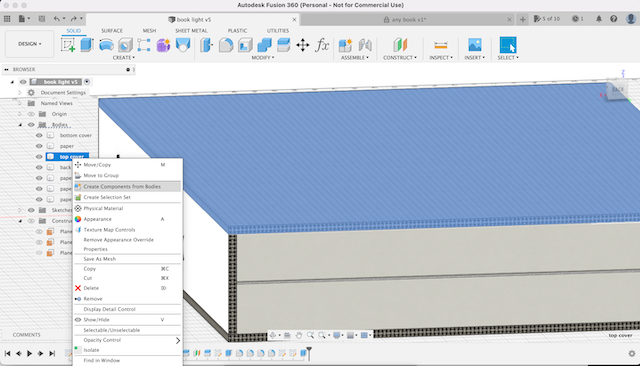Toggle visibility of the back body
Image resolution: width=640 pixels, height=366 pixels.
coord(39,167)
